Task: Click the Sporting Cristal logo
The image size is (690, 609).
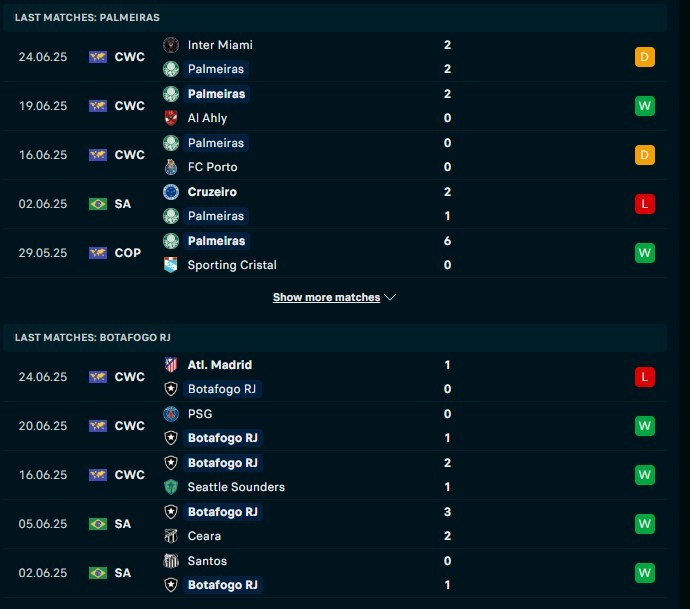Action: [x=171, y=265]
